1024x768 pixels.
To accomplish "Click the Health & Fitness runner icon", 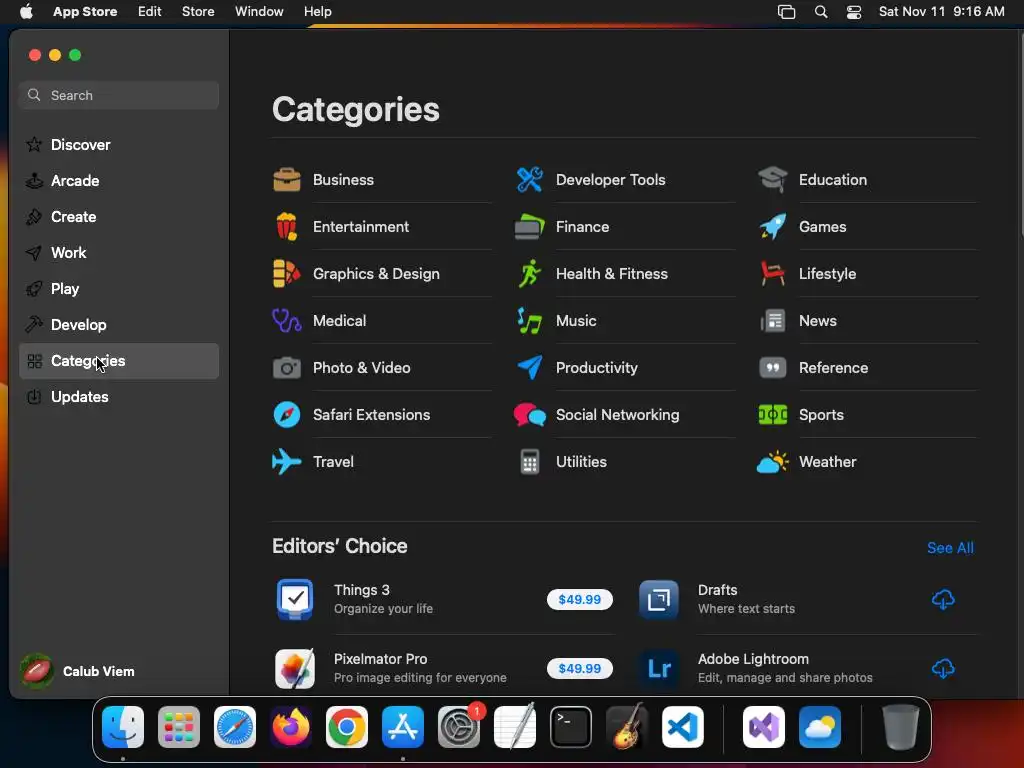I will [529, 274].
